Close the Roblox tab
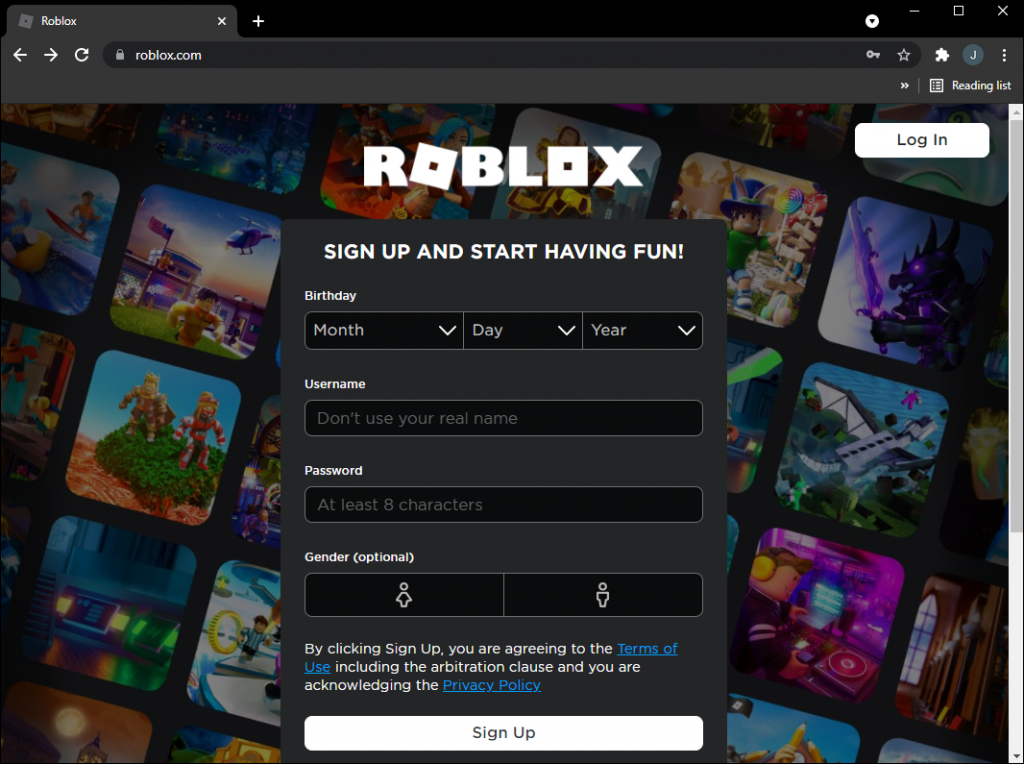The height and width of the screenshot is (764, 1024). [222, 21]
